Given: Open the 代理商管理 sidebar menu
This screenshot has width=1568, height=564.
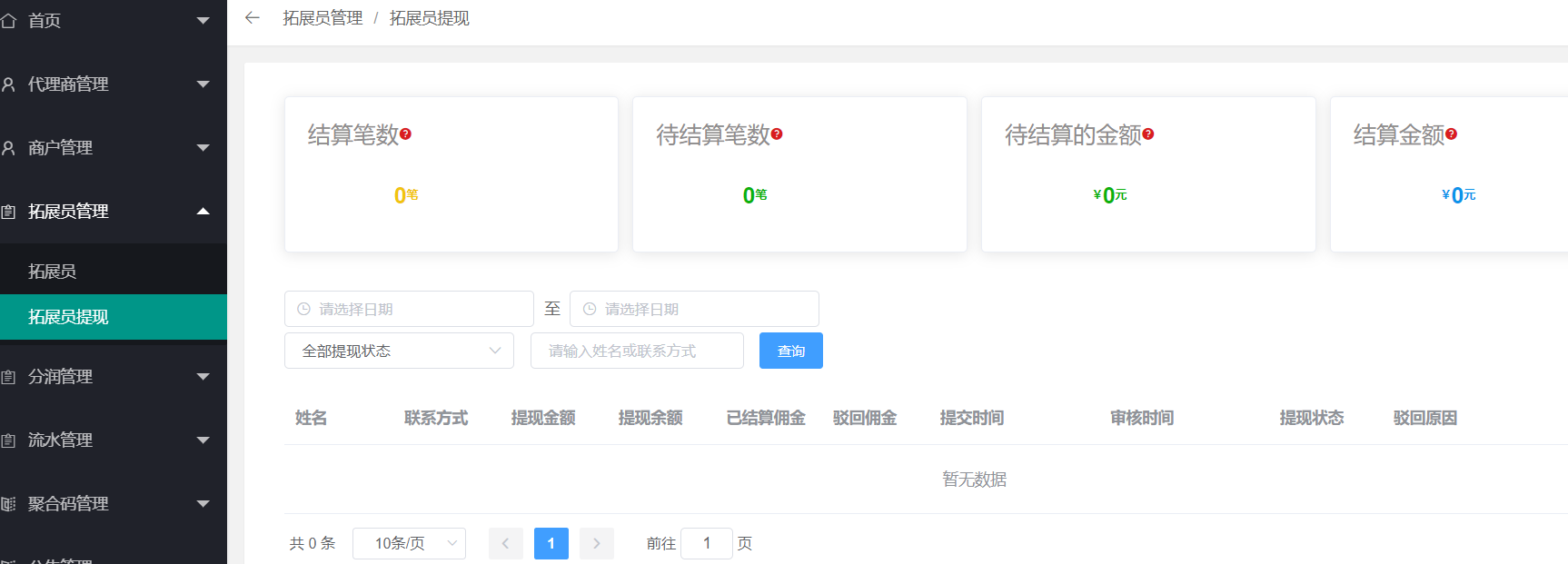Looking at the screenshot, I should (114, 84).
